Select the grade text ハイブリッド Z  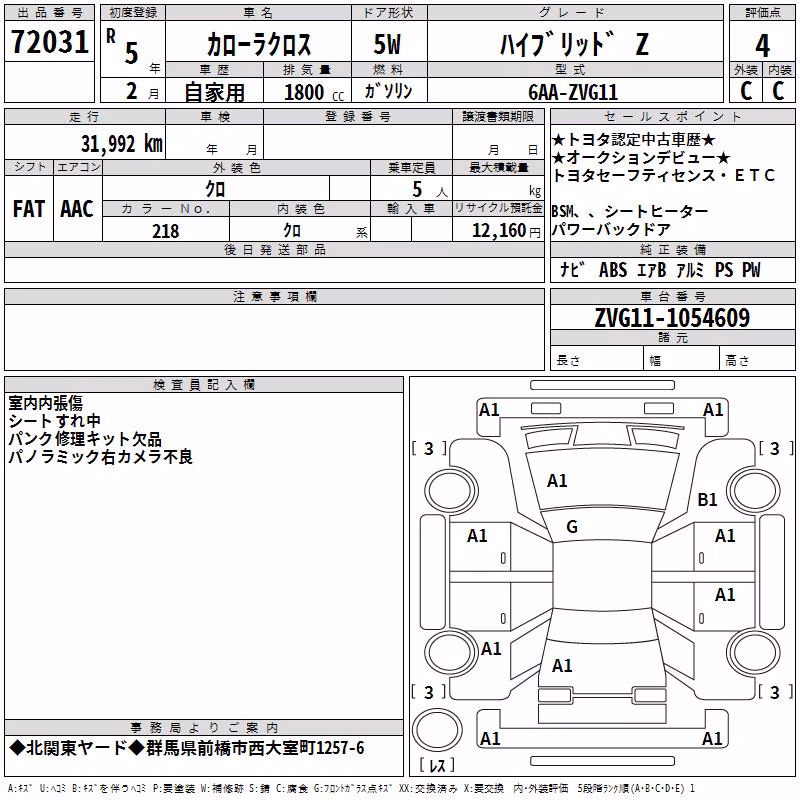(574, 44)
